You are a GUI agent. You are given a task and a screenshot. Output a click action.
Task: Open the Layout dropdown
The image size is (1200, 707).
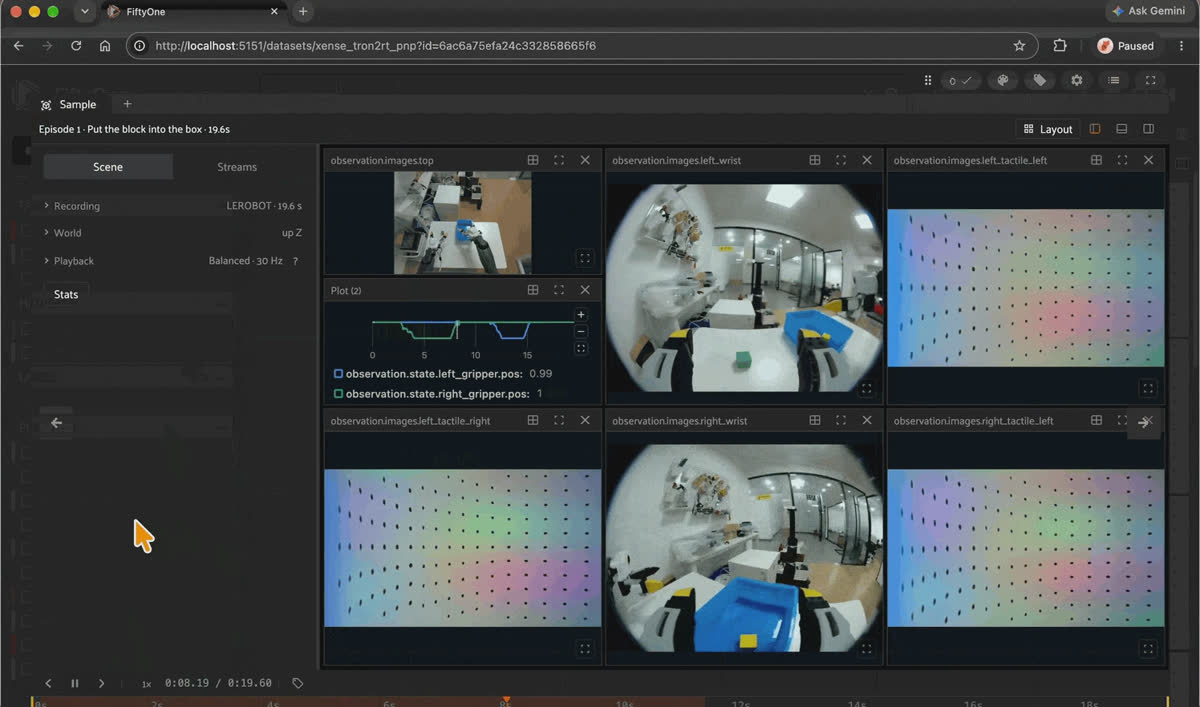tap(1048, 129)
